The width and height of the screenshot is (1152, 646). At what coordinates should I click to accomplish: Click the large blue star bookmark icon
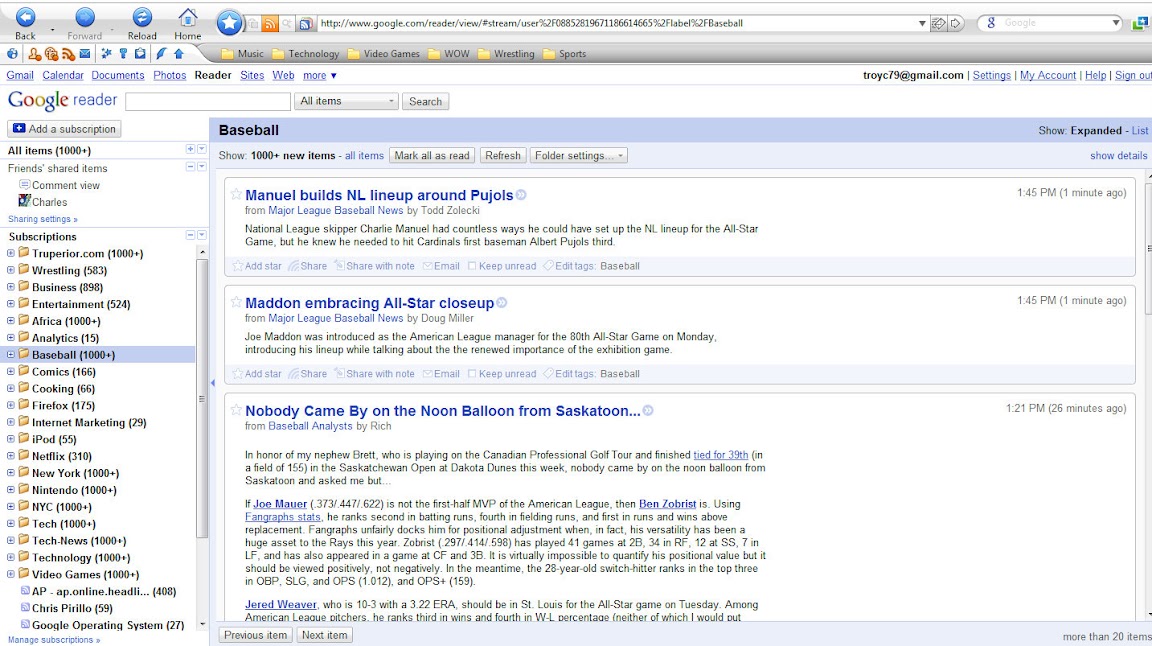tap(229, 23)
